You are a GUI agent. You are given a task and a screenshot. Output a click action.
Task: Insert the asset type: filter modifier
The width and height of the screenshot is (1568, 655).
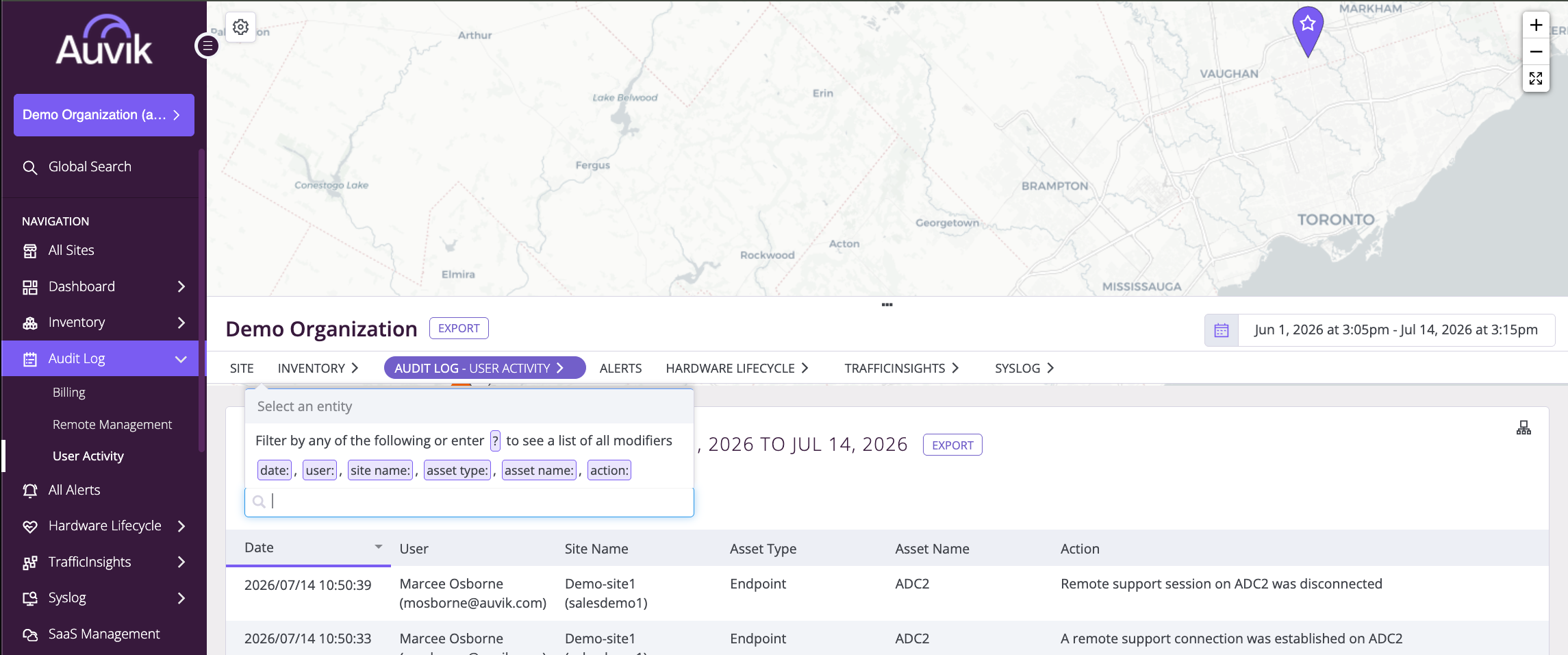pos(457,470)
